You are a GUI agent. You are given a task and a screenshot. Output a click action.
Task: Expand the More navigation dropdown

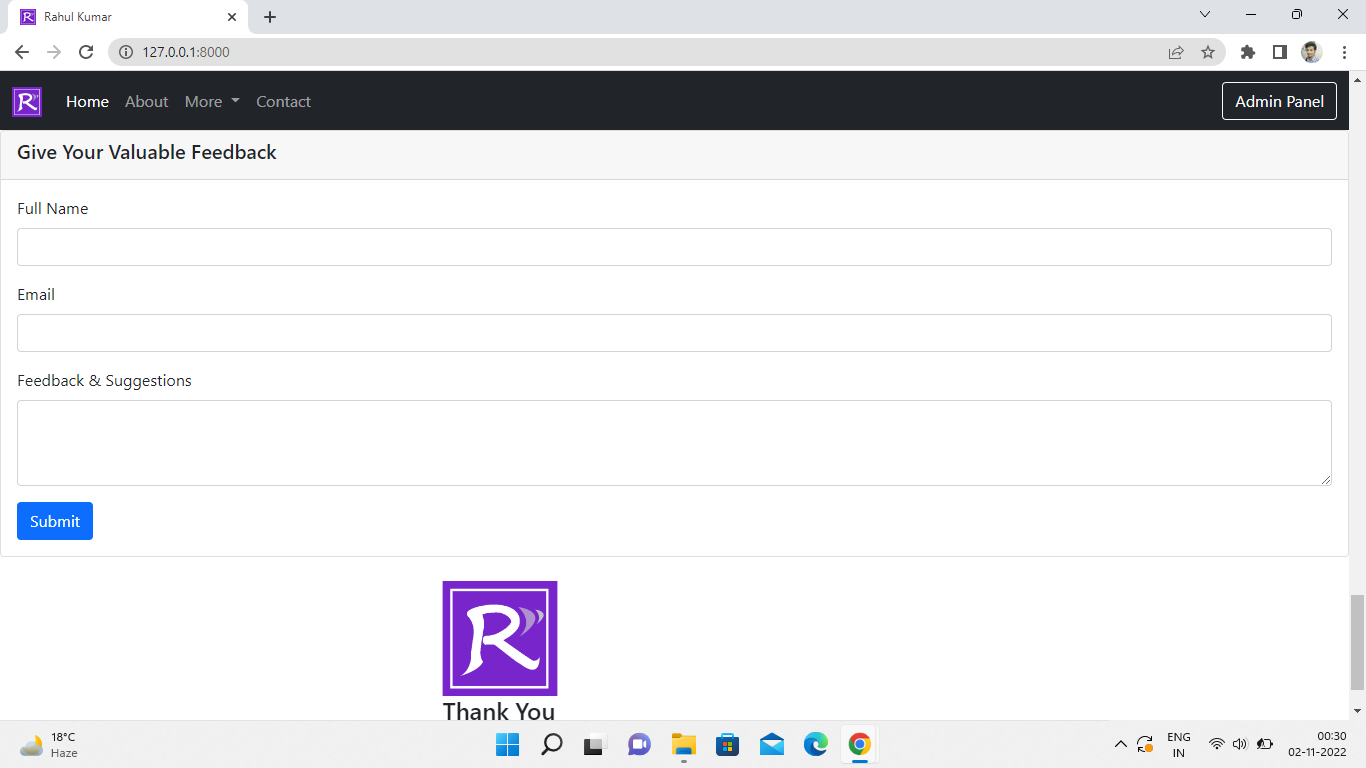pos(211,101)
